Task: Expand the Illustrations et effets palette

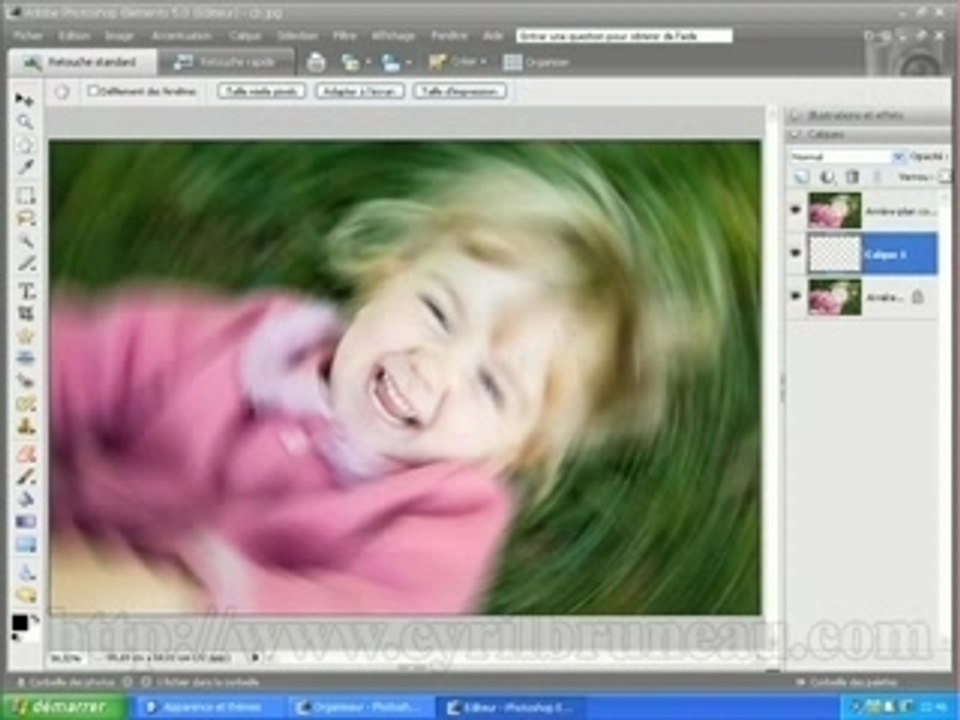Action: click(x=795, y=115)
